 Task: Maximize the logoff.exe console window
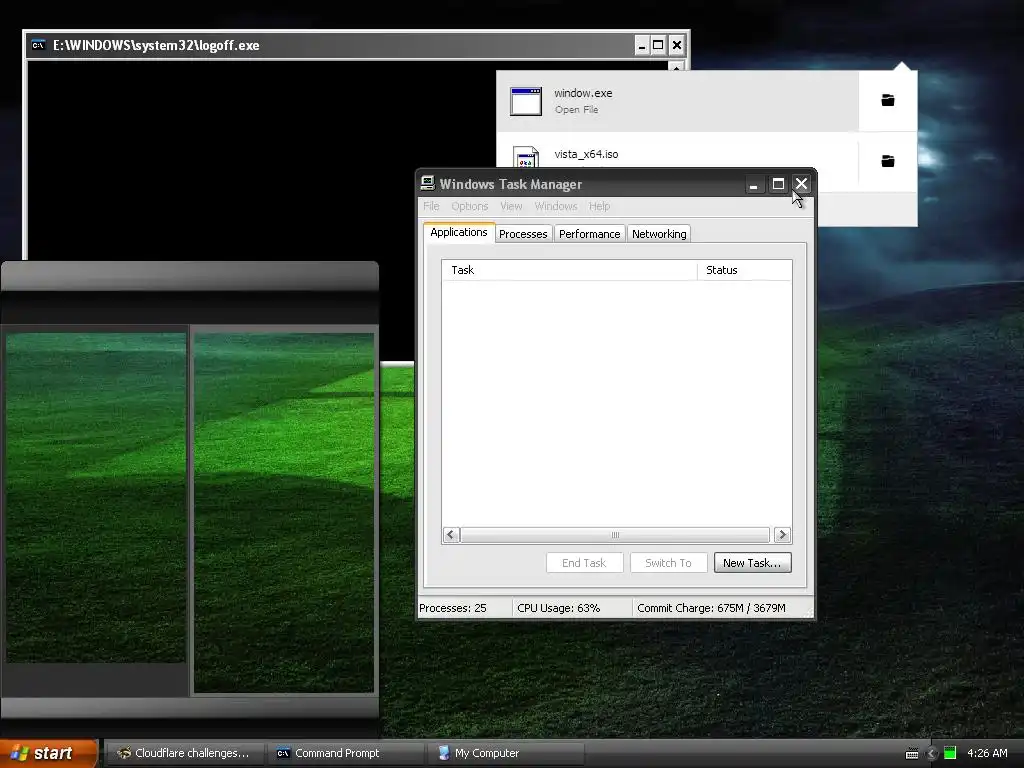(658, 45)
